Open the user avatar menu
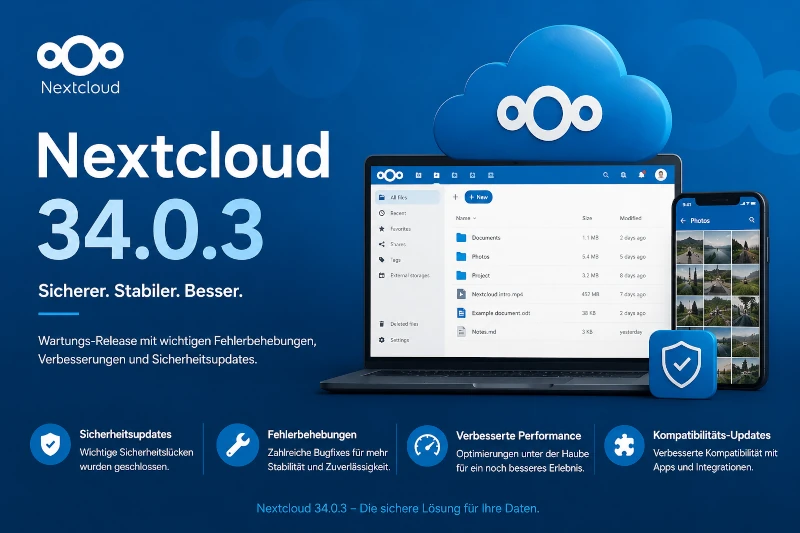 [661, 175]
